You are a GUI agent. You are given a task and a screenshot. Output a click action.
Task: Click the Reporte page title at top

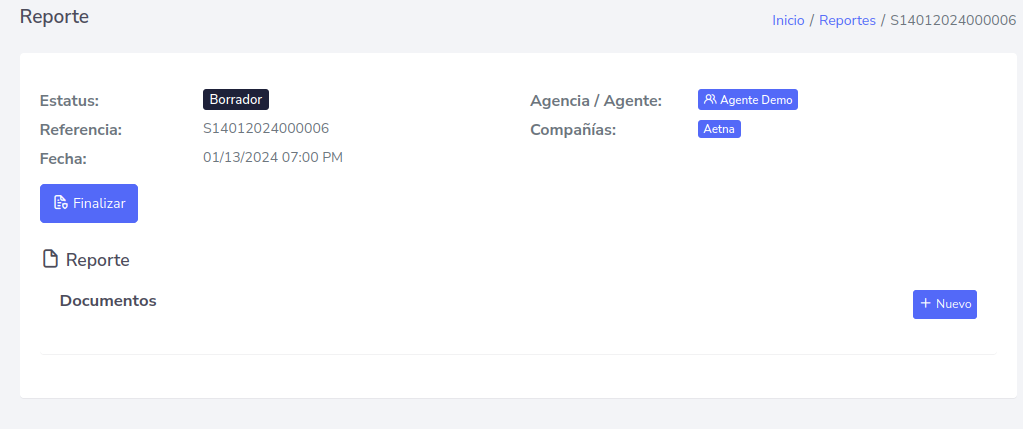(x=54, y=16)
